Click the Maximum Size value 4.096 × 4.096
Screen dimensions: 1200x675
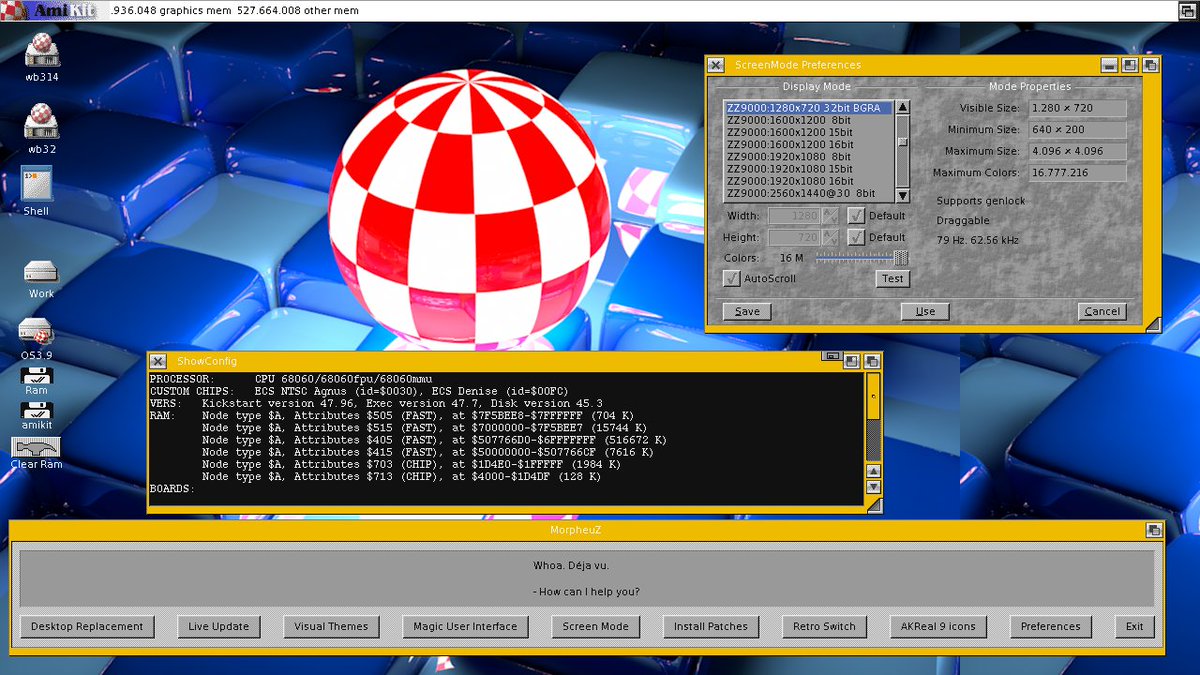pos(1076,152)
